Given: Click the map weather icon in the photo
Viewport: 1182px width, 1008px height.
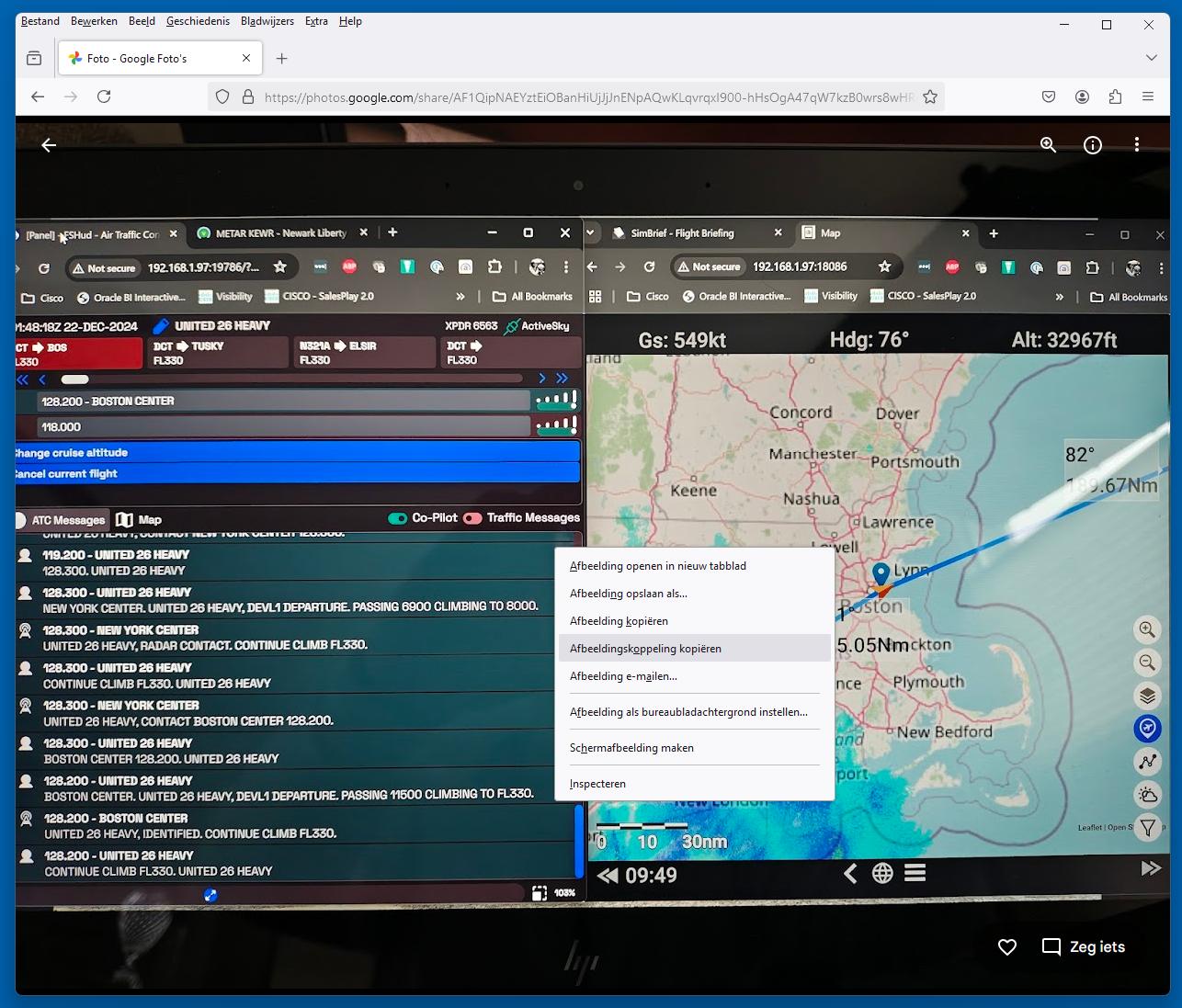Looking at the screenshot, I should click(x=1147, y=795).
